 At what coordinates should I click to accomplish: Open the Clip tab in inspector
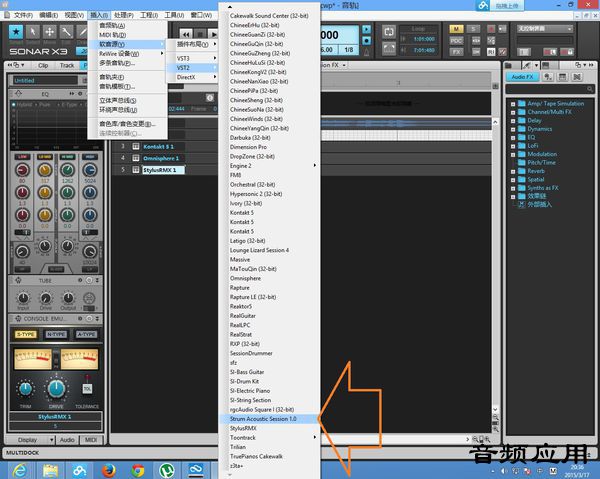coord(43,65)
